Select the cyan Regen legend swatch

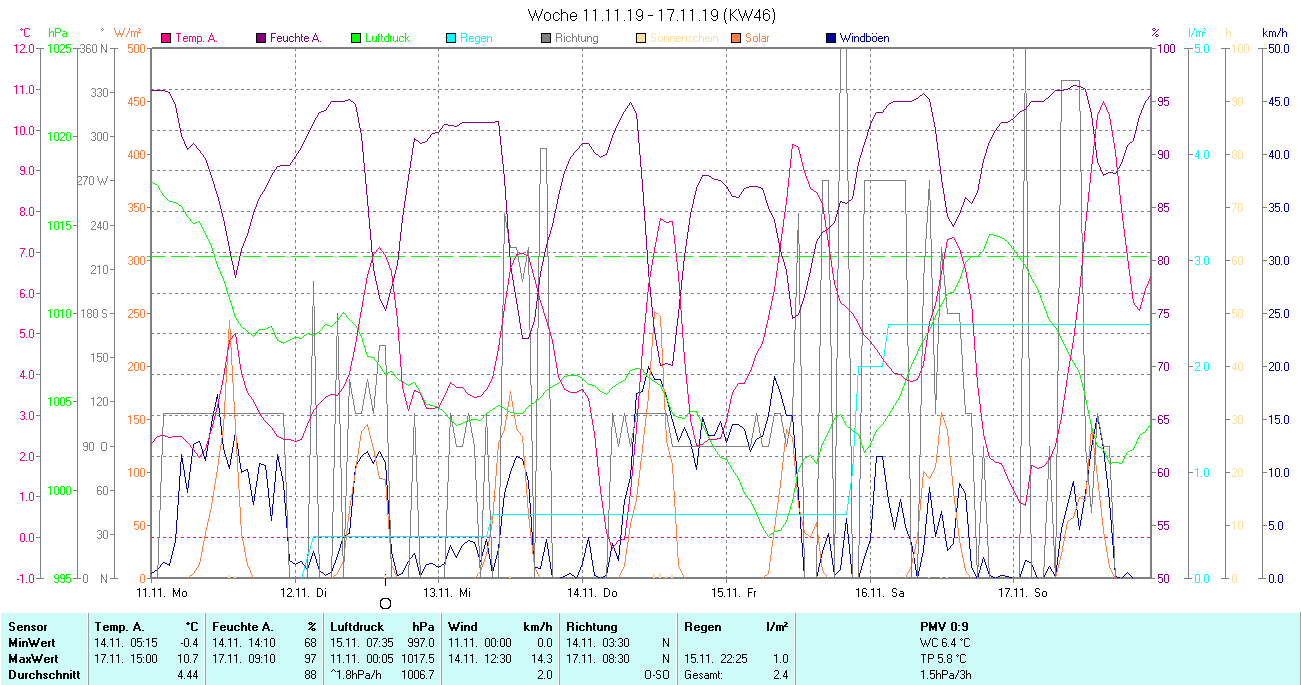coord(451,38)
